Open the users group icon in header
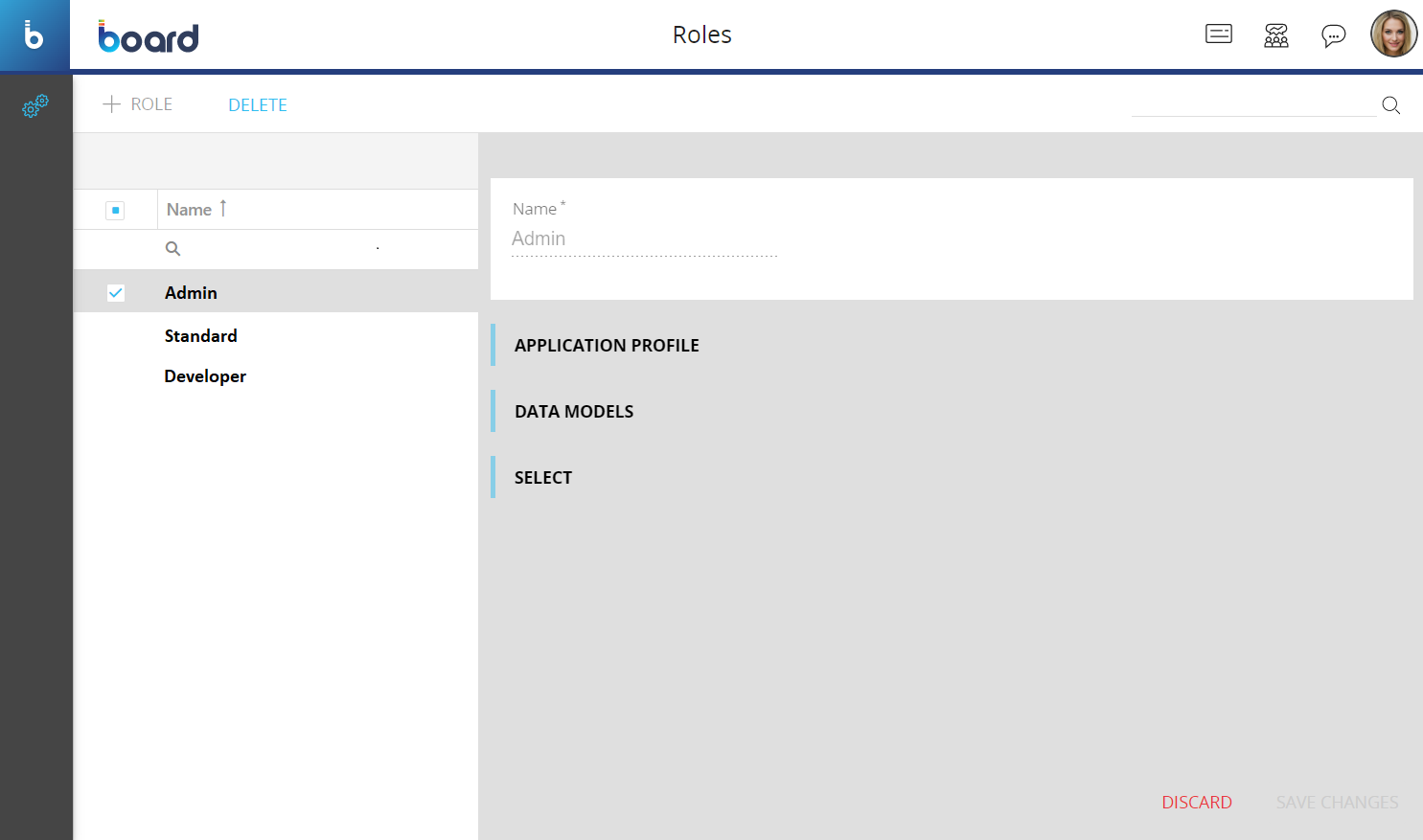The width and height of the screenshot is (1423, 840). tap(1275, 35)
